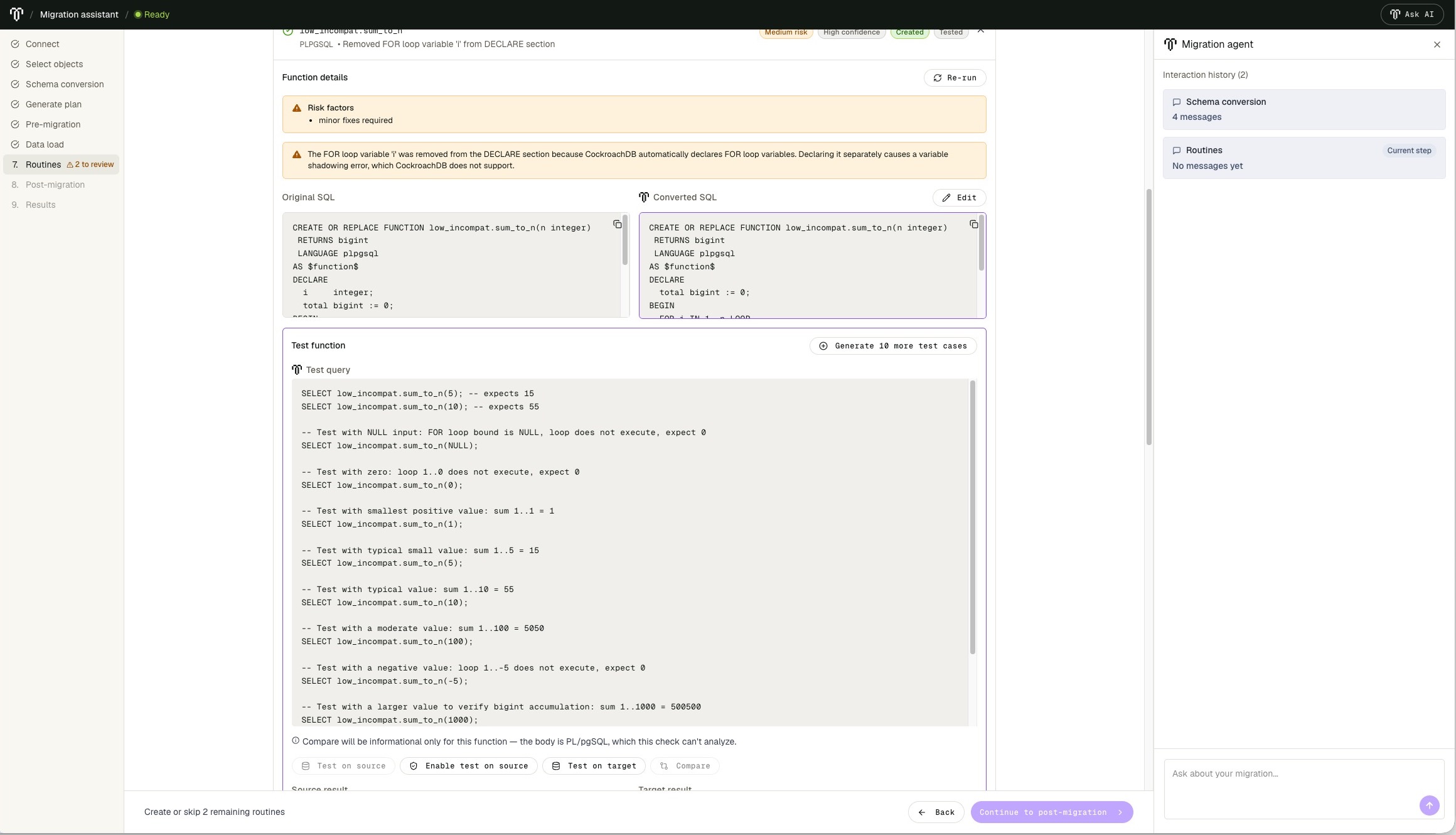Click the Test on source button
Screen dimensions: 1456x835
[x=343, y=766]
